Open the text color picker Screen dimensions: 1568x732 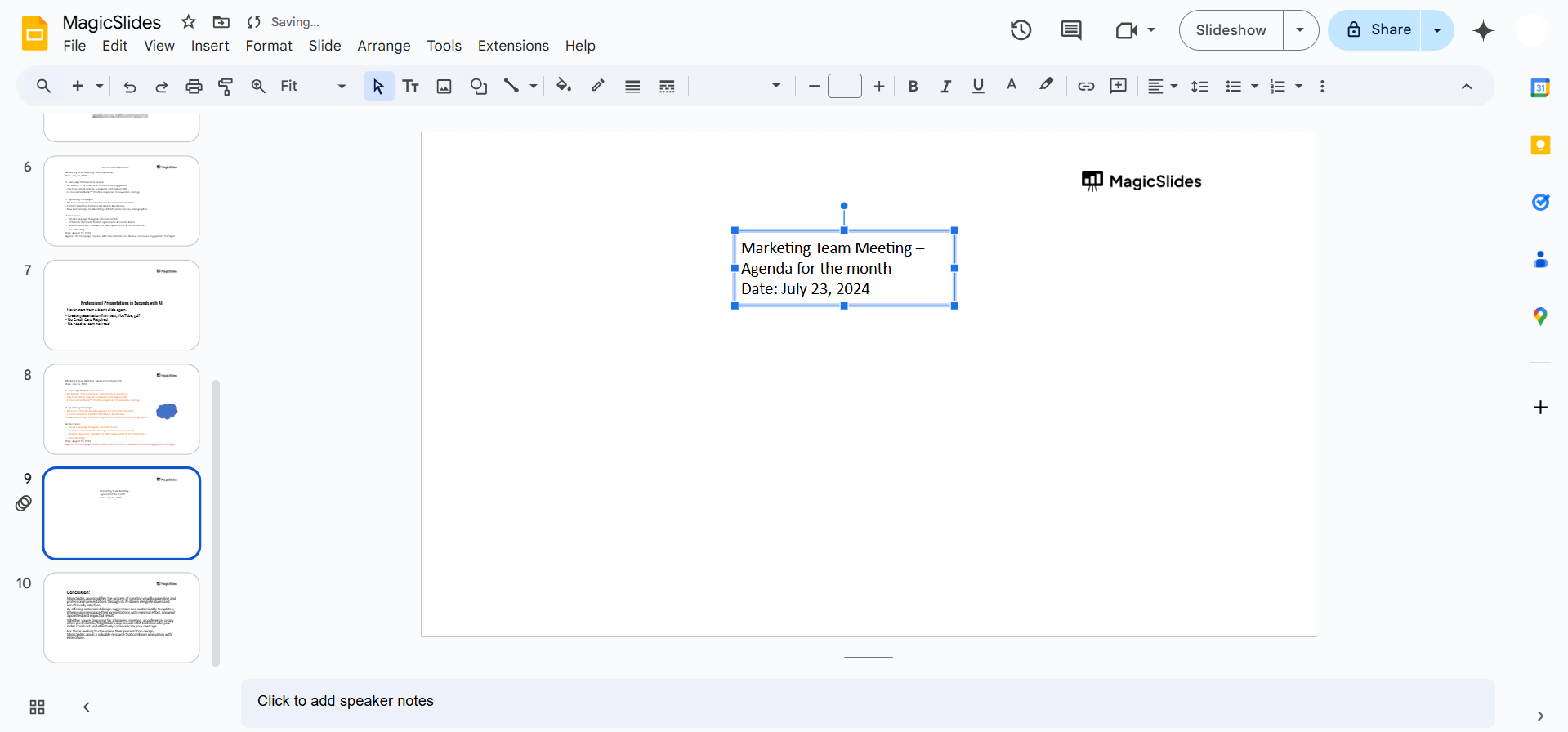pyautogui.click(x=1012, y=87)
